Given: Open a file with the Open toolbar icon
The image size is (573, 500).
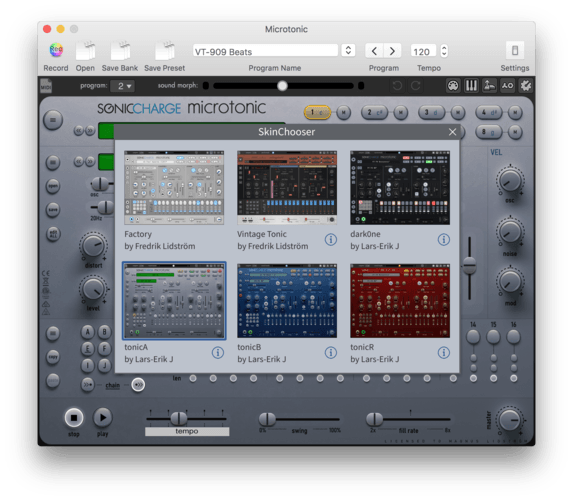Looking at the screenshot, I should coord(85,50).
